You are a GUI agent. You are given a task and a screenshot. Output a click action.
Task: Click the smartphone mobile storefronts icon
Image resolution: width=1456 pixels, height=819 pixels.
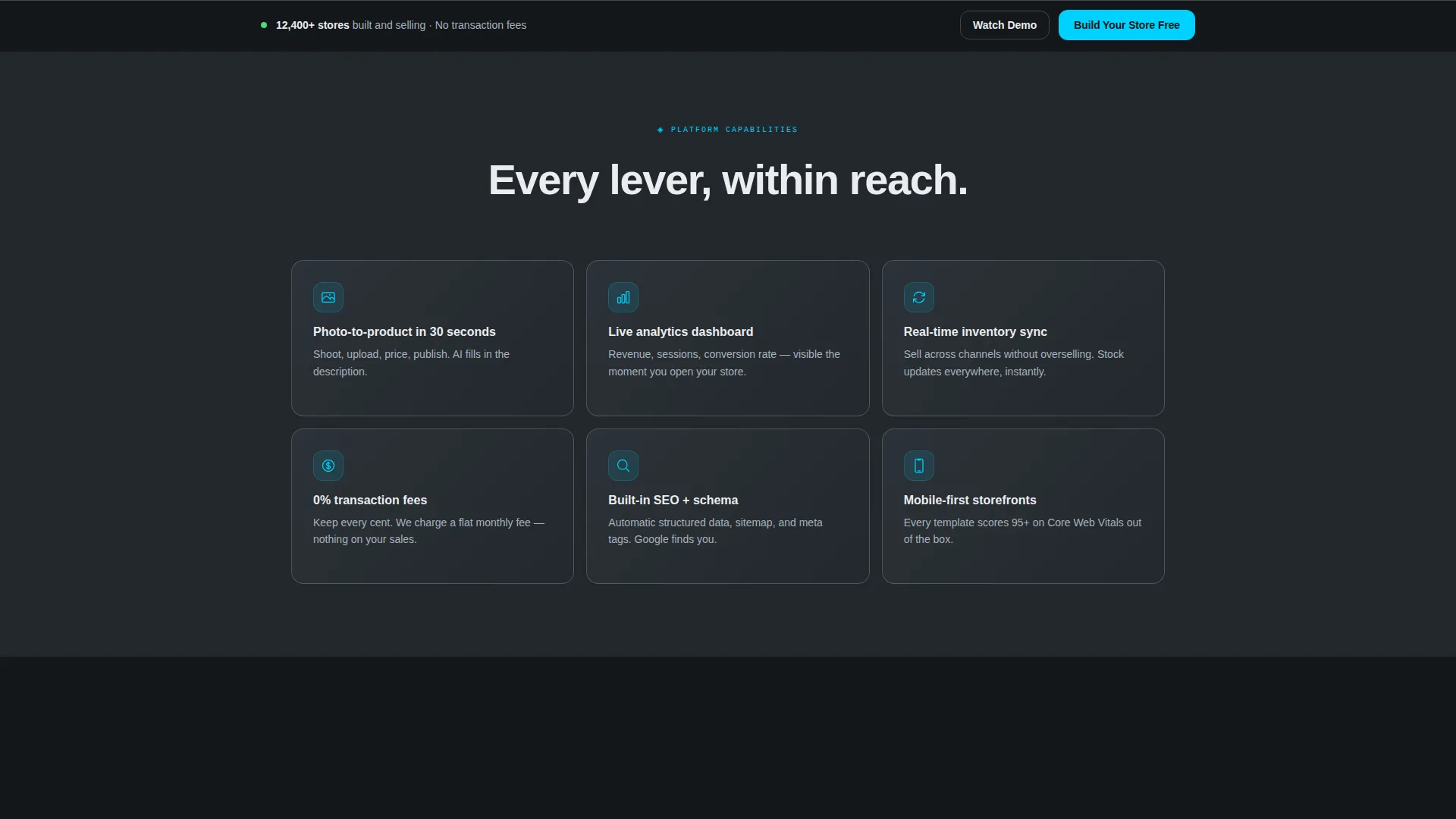coord(918,466)
